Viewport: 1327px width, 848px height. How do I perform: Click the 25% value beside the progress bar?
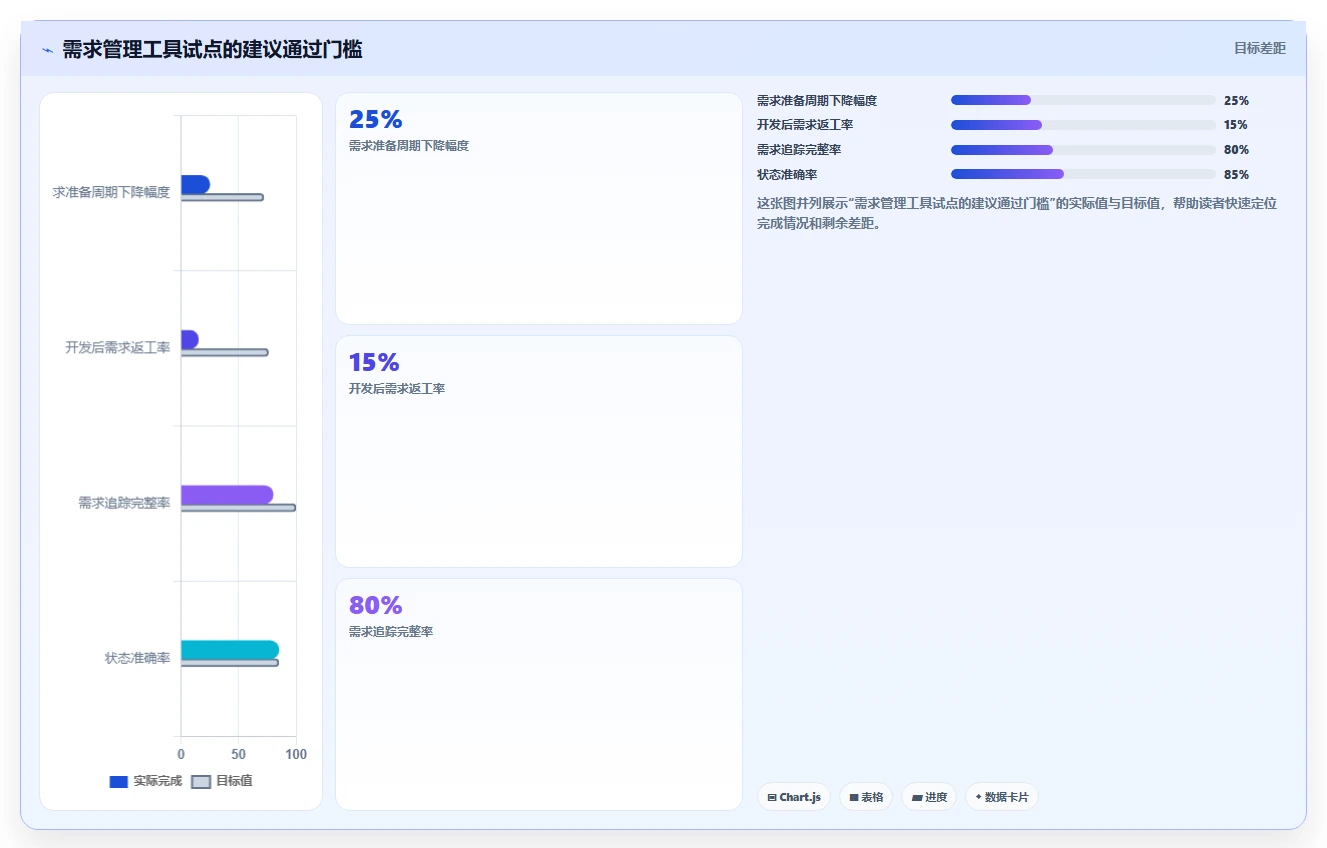point(1236,101)
